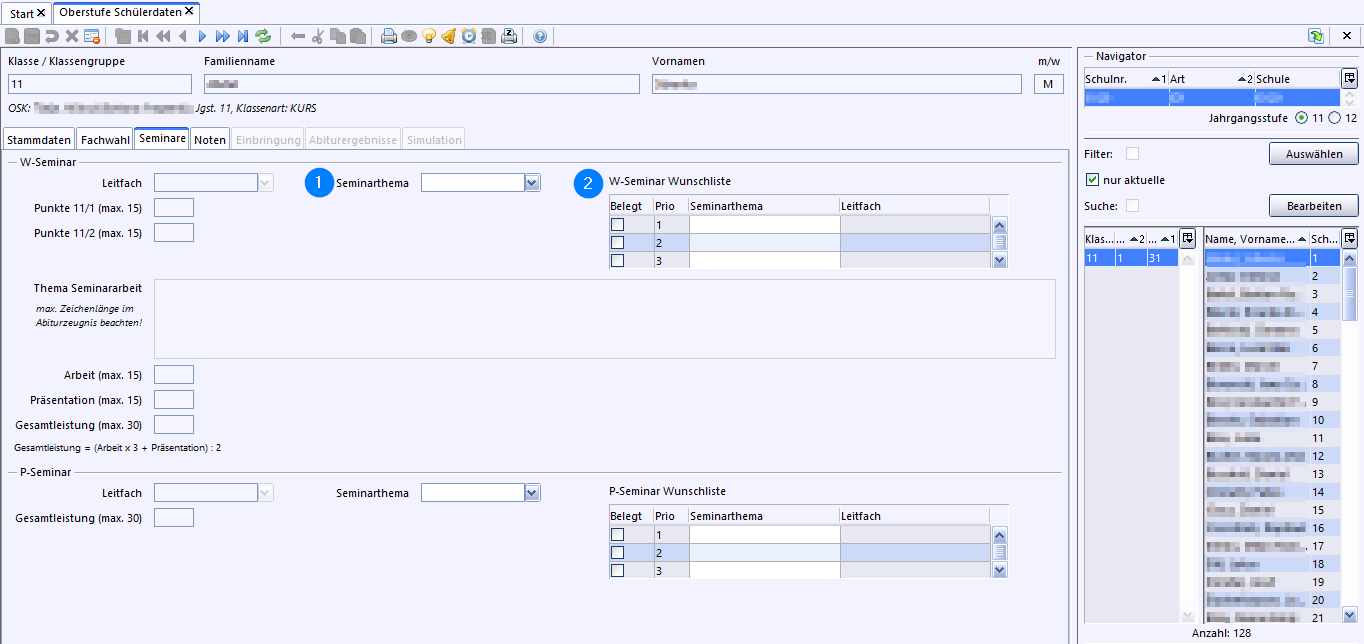Screen dimensions: 1364x644
Task: Click the Bearbeiten button
Action: click(x=1313, y=205)
